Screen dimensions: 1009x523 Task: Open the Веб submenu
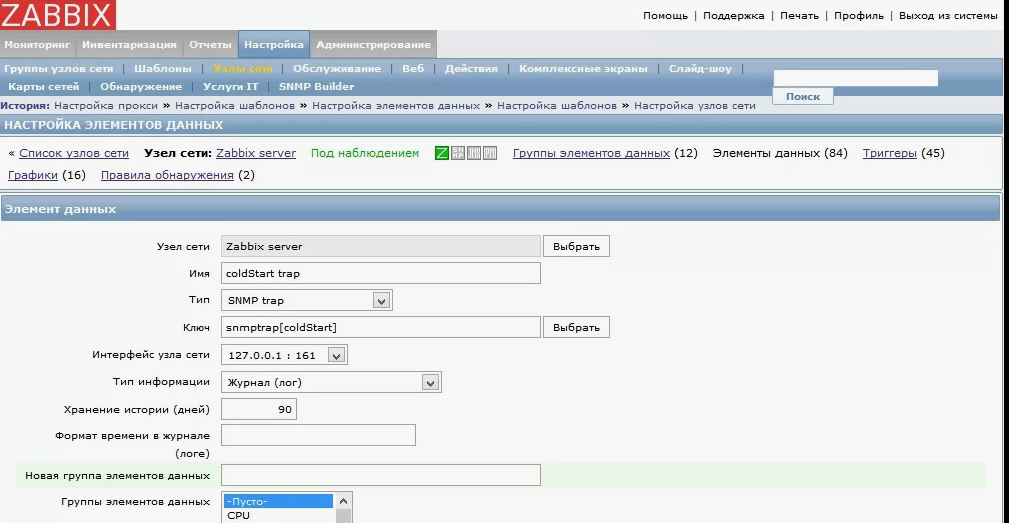(413, 68)
